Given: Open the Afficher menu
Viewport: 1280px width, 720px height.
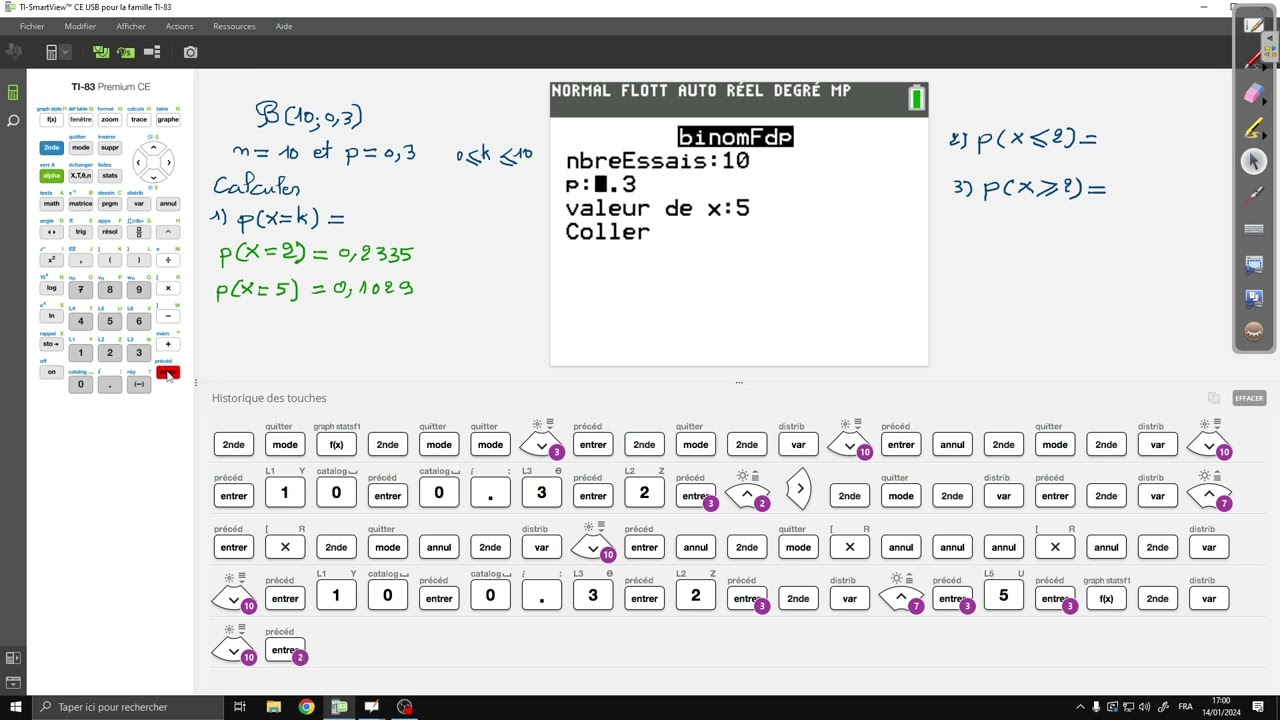Looking at the screenshot, I should point(131,26).
